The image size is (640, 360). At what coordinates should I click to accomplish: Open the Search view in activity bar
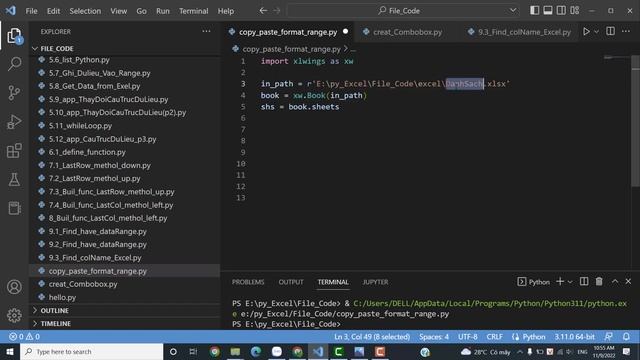coord(14,64)
